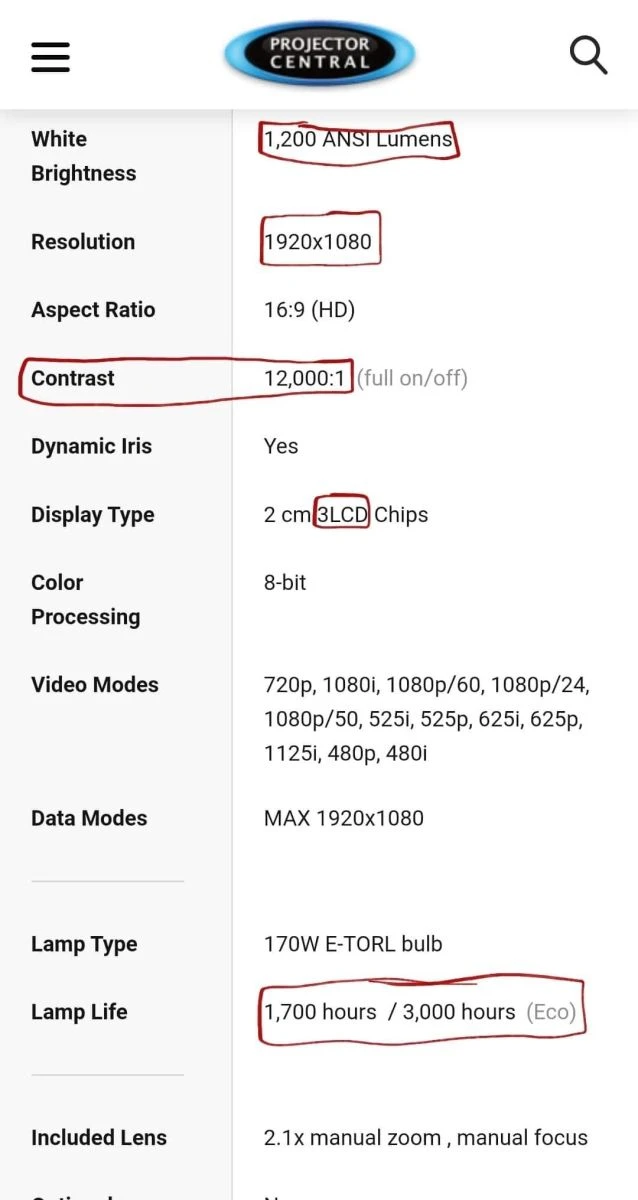Click the Display Type label

(x=93, y=515)
